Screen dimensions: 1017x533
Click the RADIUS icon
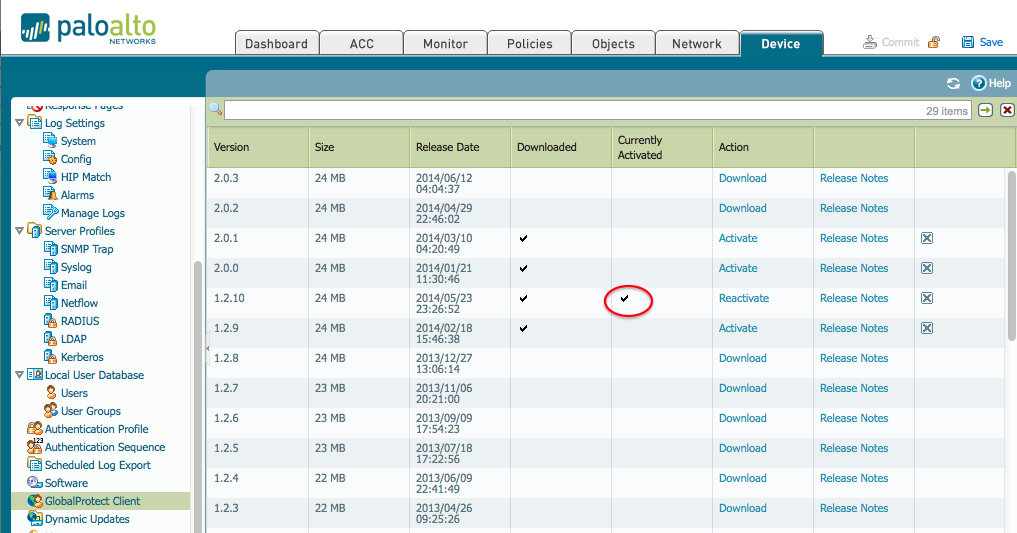51,320
